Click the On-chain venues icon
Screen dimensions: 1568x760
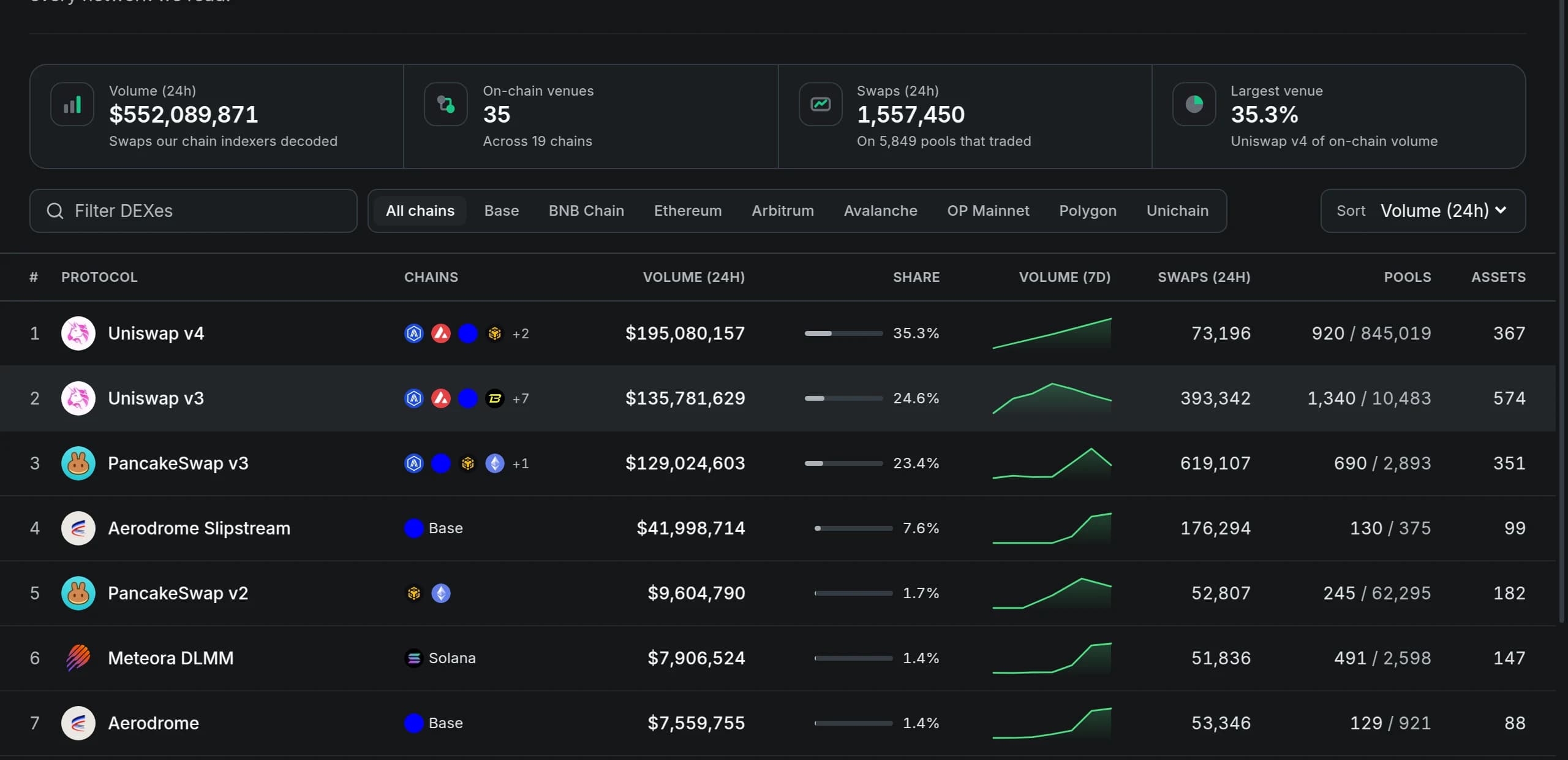446,105
